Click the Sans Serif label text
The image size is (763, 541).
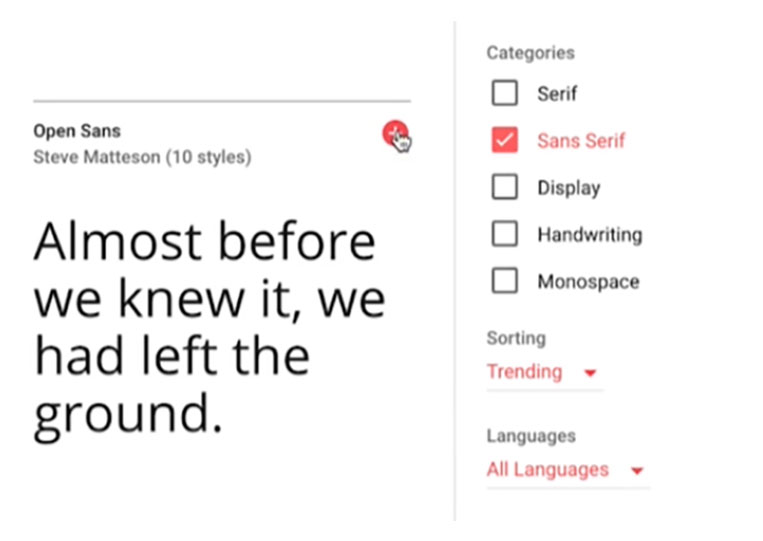[x=581, y=141]
